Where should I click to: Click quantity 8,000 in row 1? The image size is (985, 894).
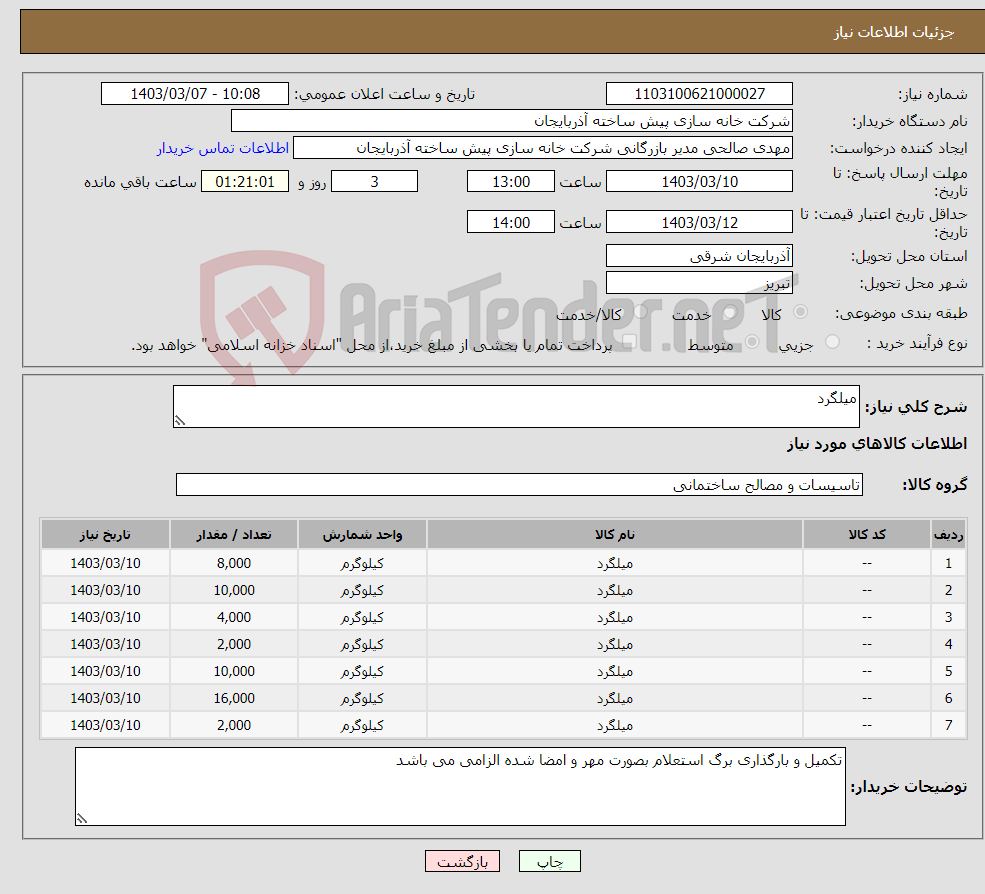[234, 564]
